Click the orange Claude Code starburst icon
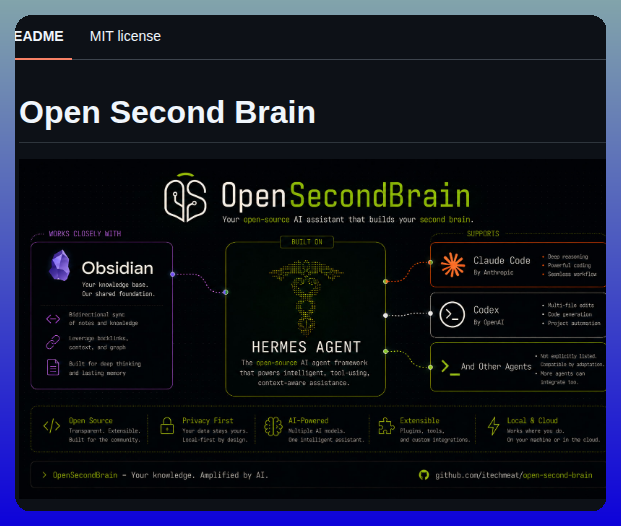 (453, 265)
